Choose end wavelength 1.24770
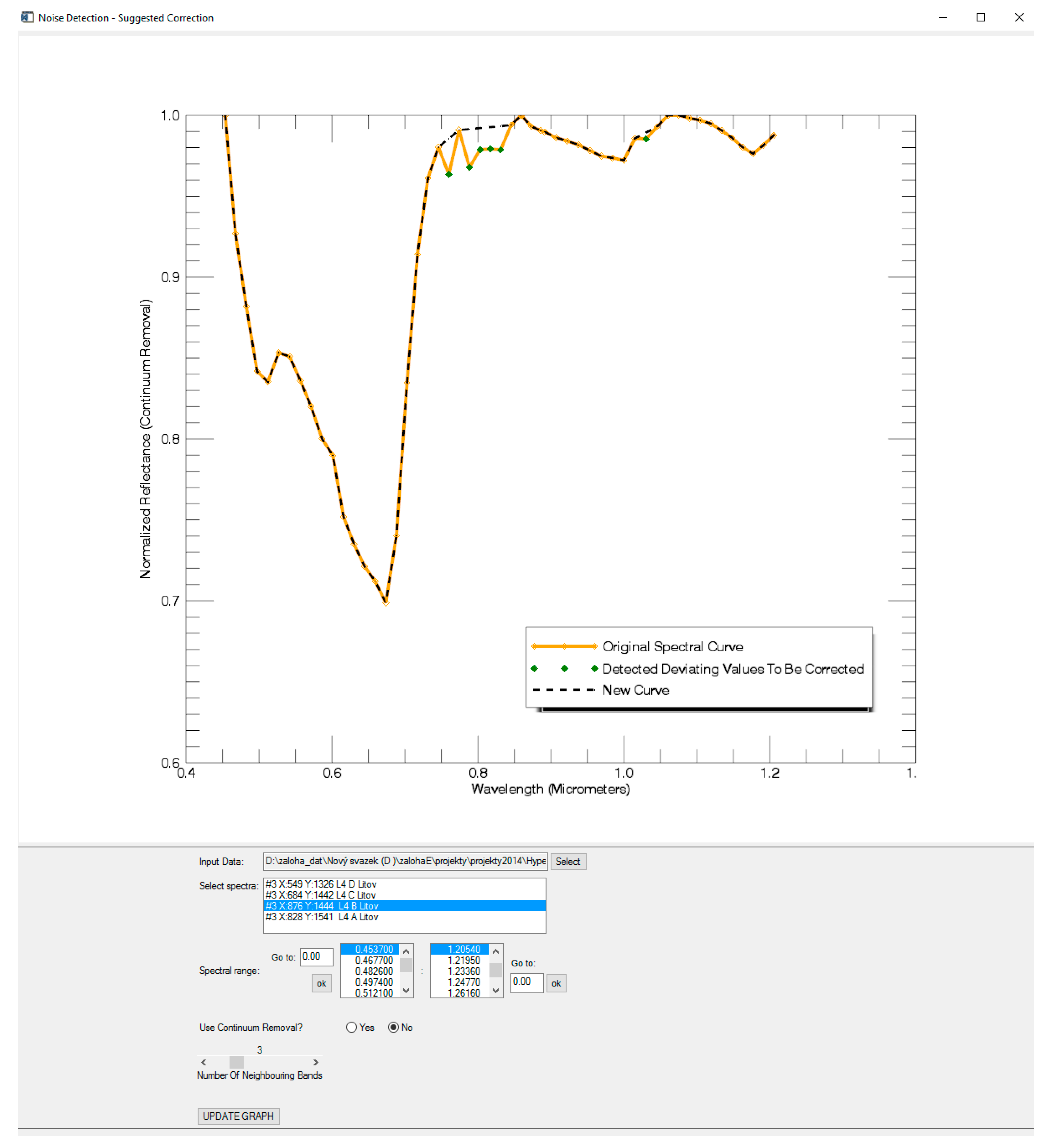1048x1148 pixels. pyautogui.click(x=460, y=982)
